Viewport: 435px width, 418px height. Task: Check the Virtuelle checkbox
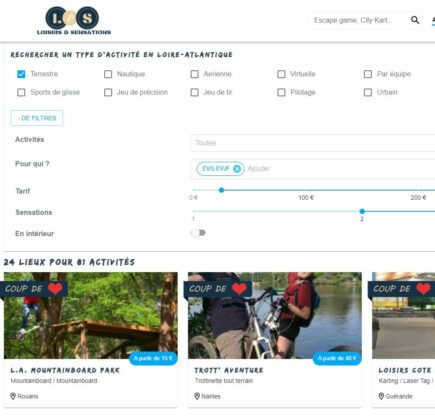click(281, 74)
